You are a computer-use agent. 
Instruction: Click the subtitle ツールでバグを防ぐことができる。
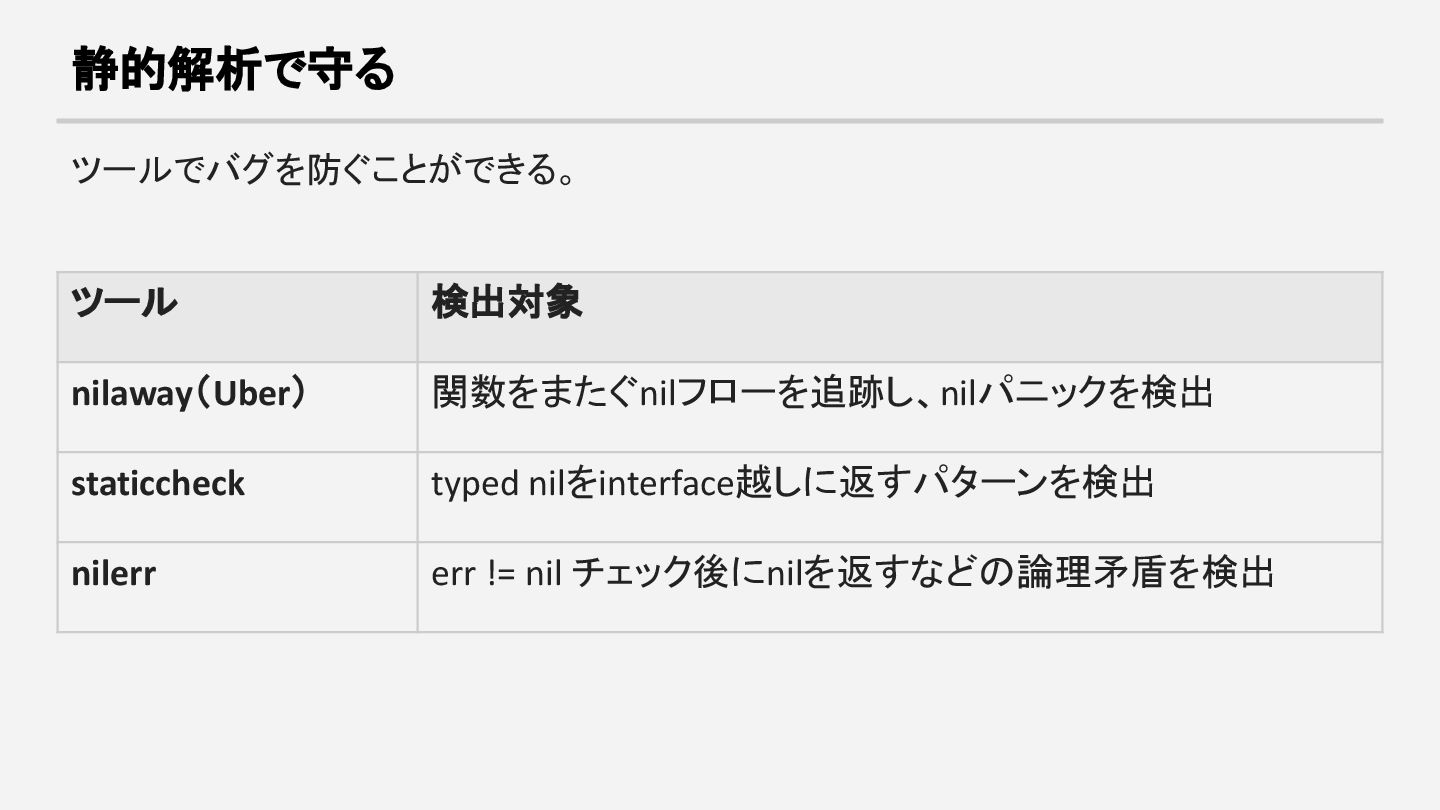tap(324, 170)
